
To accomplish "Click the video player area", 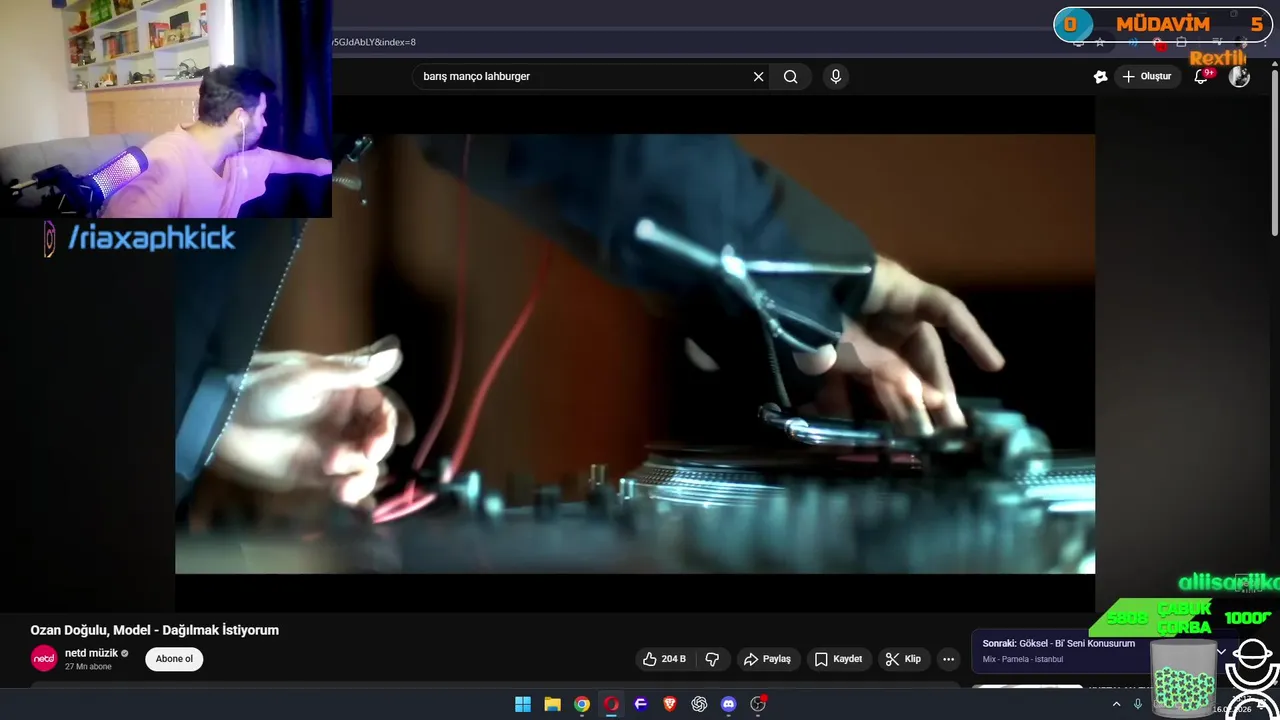I will (635, 354).
